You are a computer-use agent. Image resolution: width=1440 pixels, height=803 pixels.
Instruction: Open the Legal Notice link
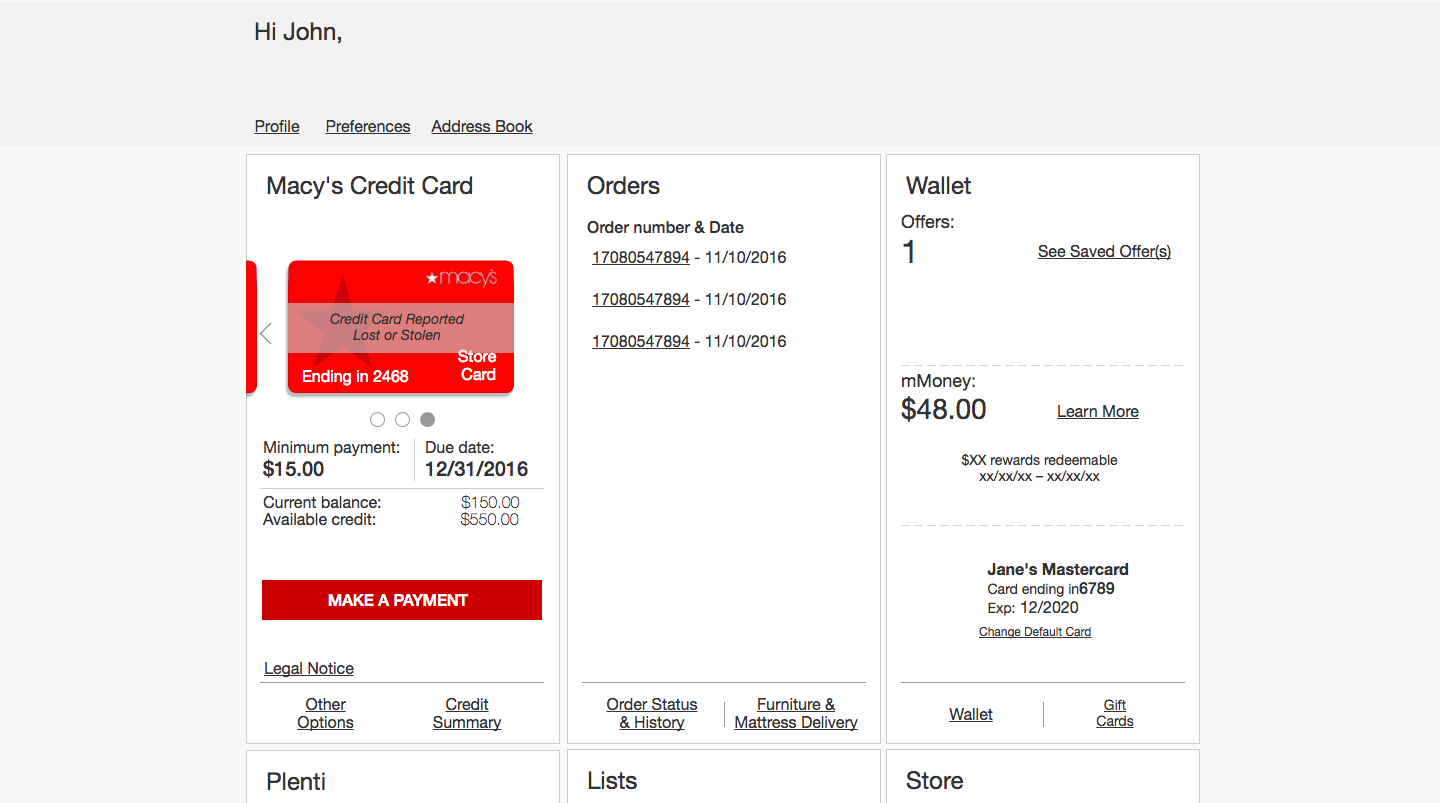tap(309, 668)
